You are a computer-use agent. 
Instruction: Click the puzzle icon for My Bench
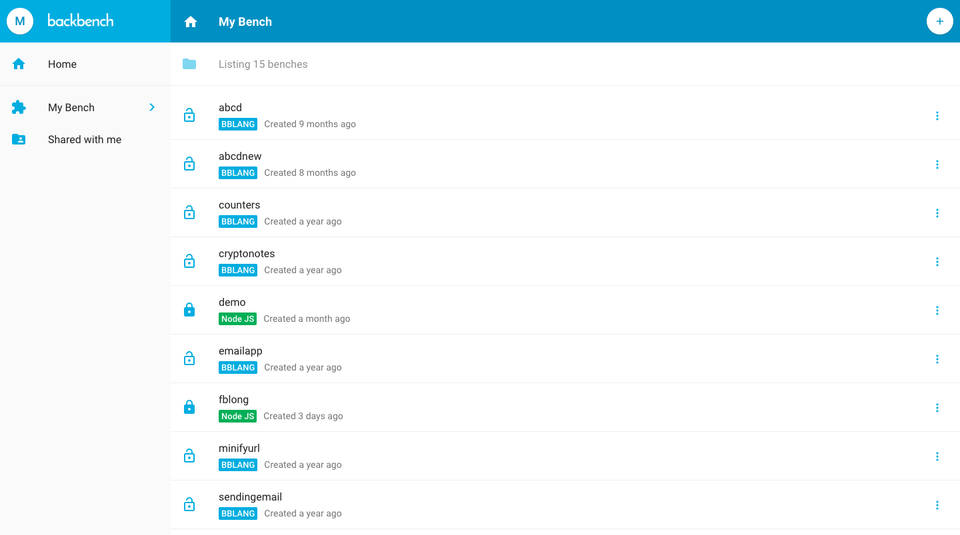pos(18,107)
